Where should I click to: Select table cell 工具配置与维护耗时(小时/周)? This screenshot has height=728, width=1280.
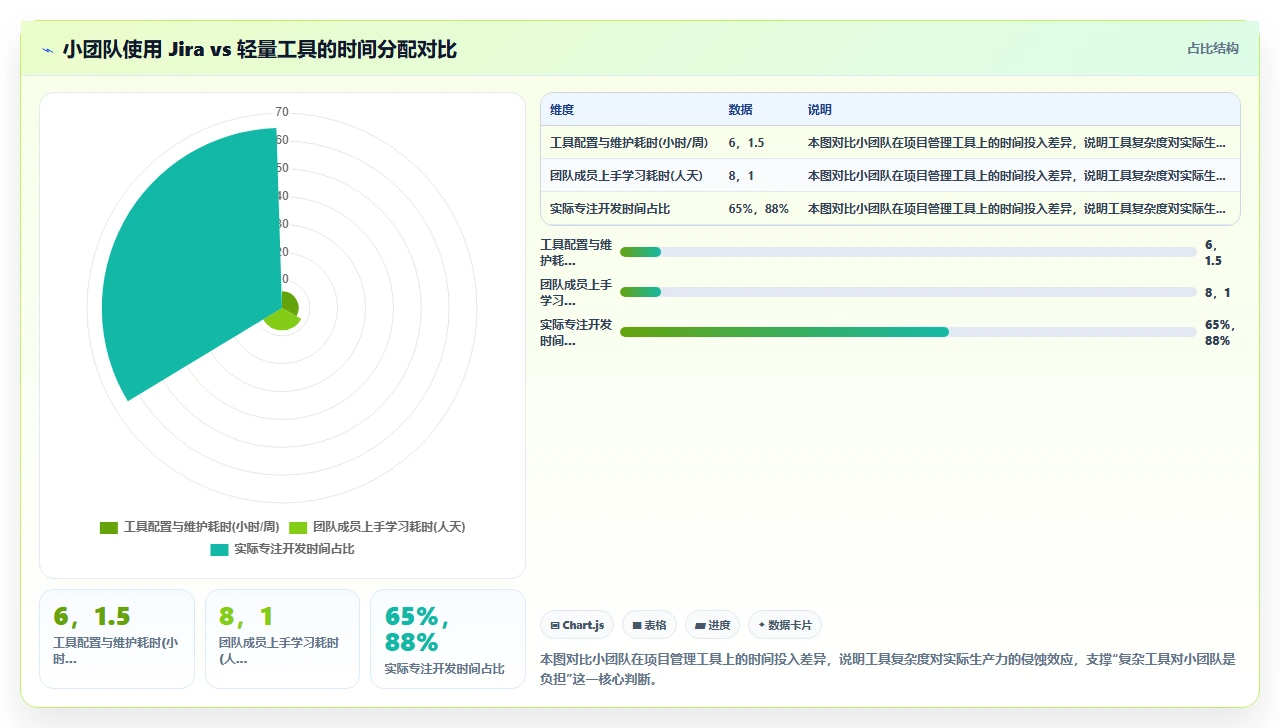pos(629,143)
